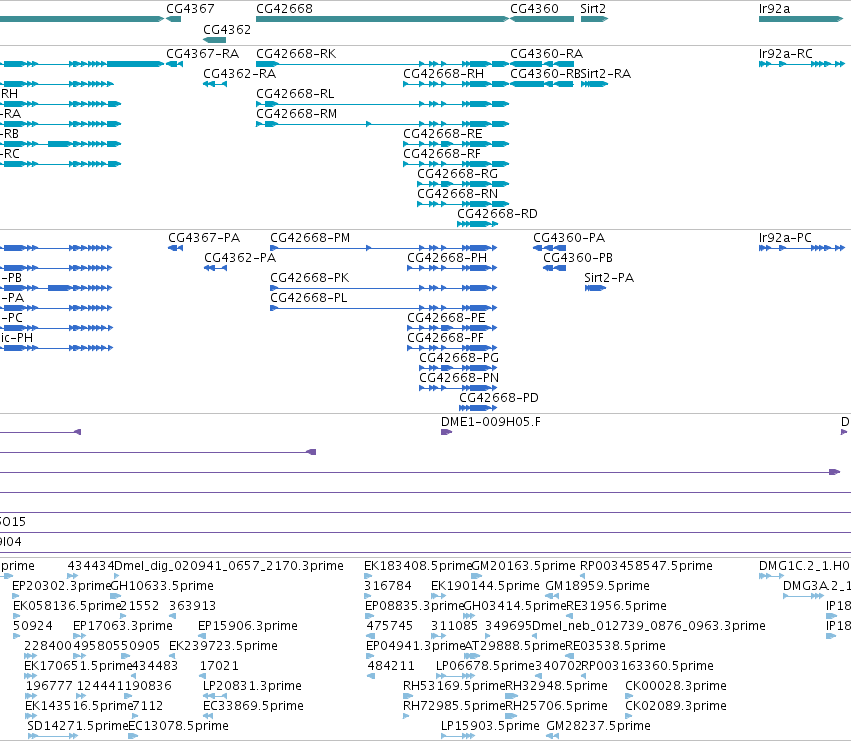
Task: Click the CG4360 gene label
Action: 534,9
